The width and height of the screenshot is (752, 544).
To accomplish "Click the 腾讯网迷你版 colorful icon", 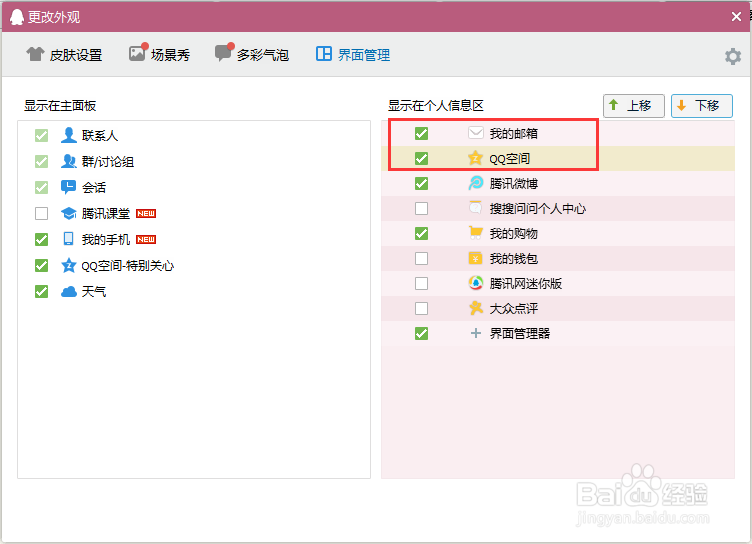I will tap(476, 283).
